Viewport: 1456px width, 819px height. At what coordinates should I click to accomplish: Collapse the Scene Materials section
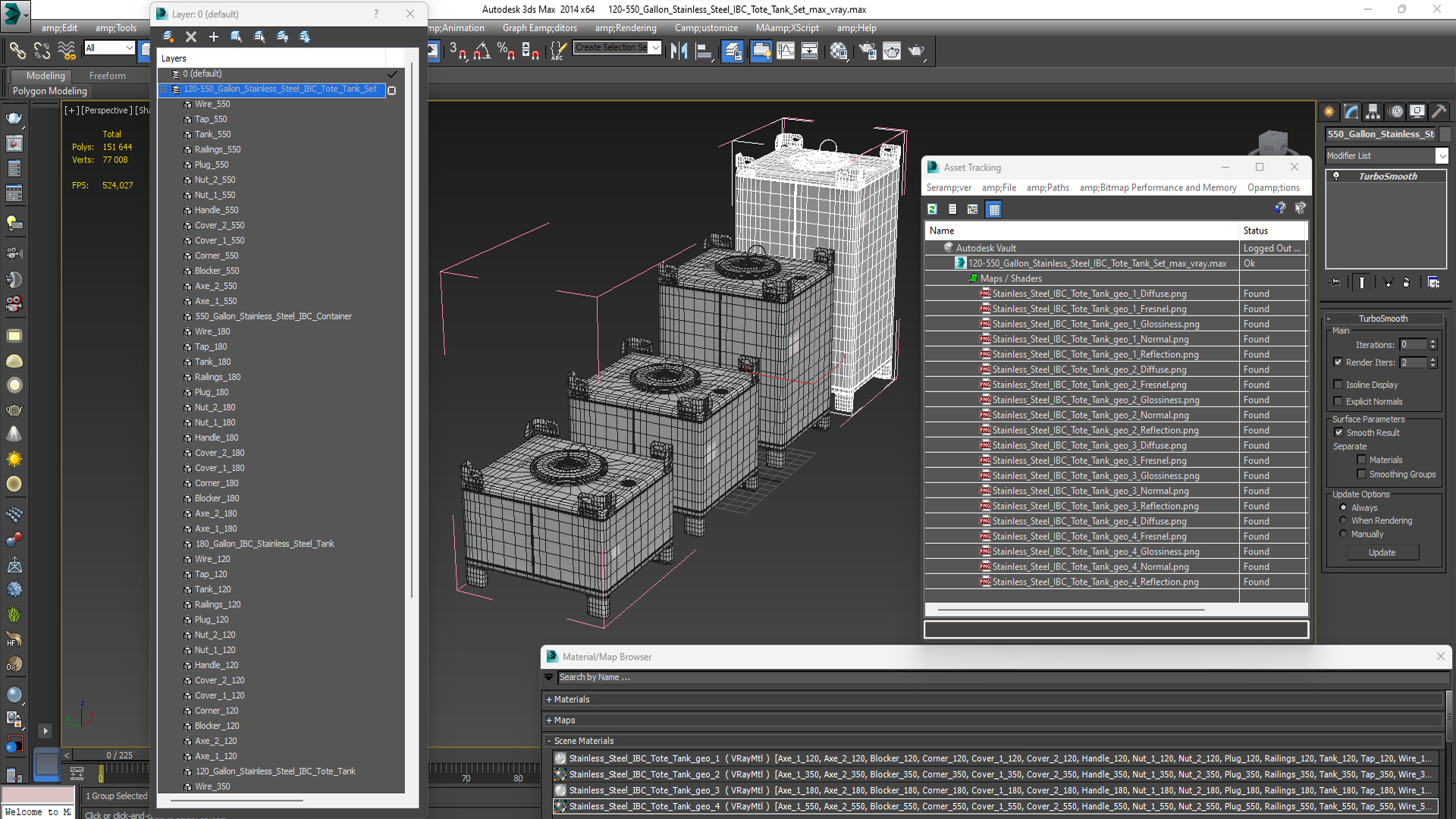tap(549, 741)
